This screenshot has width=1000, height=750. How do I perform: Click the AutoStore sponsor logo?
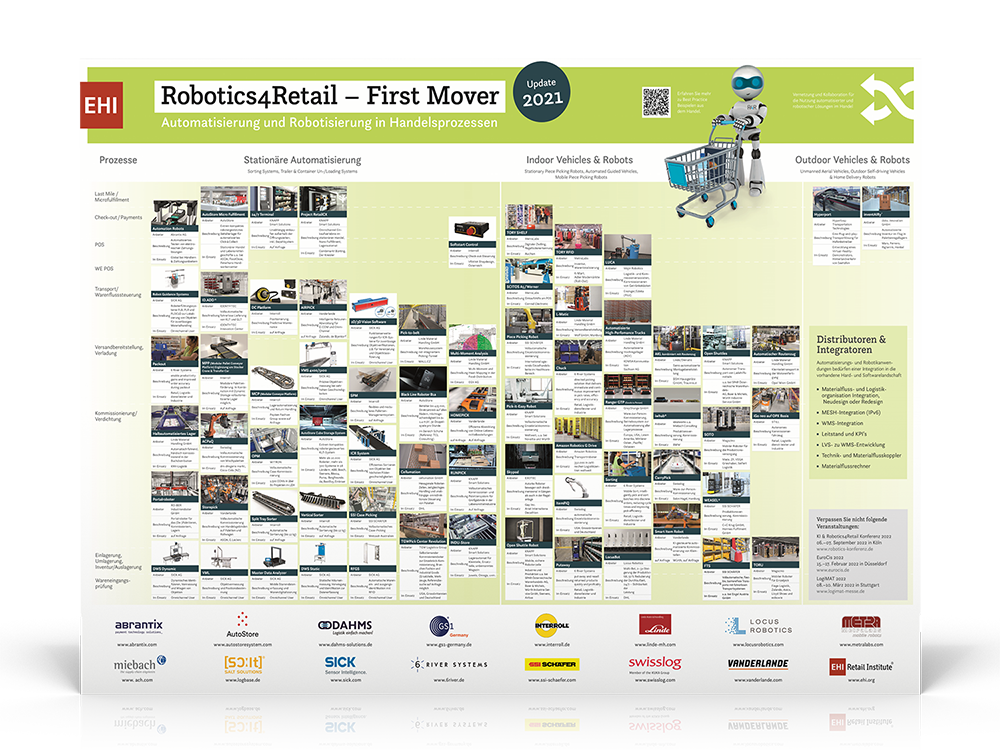click(x=237, y=625)
